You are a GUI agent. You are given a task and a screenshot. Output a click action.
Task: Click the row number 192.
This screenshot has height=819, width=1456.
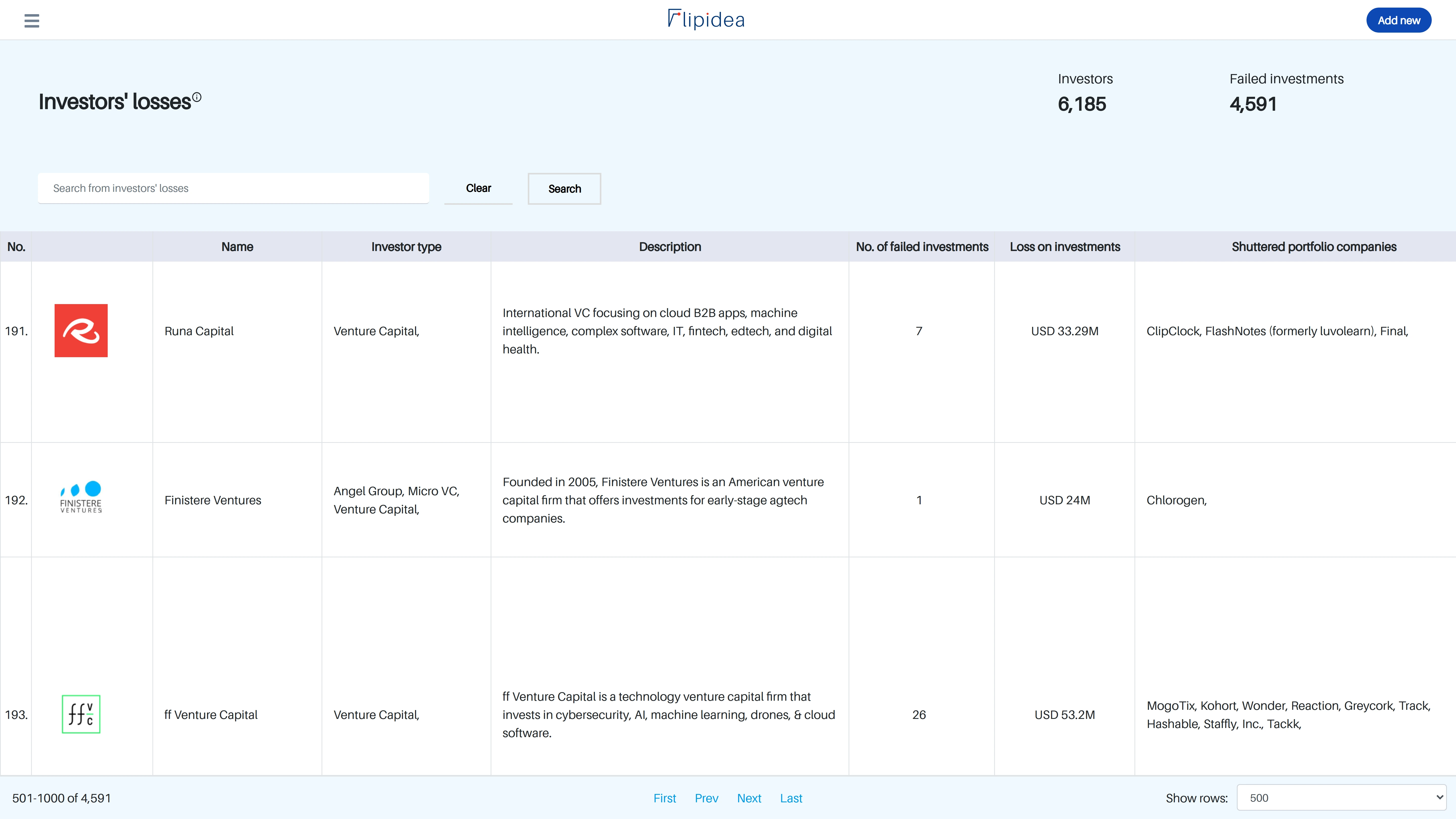point(16,500)
